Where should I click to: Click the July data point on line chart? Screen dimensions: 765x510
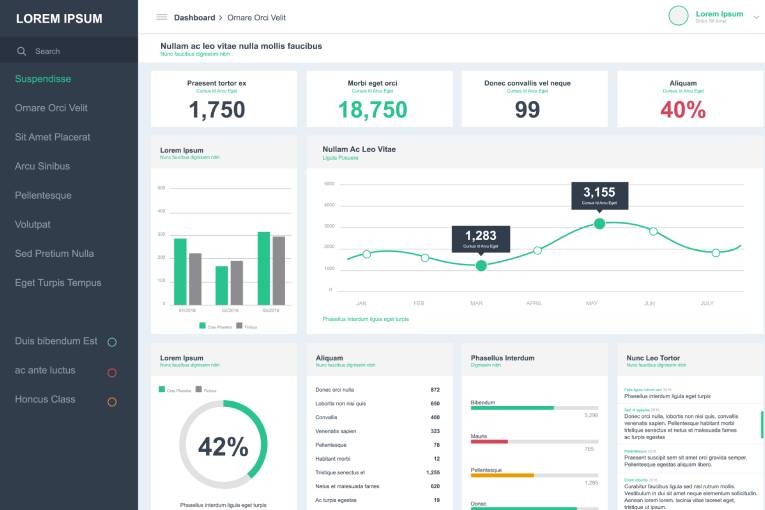coord(716,253)
